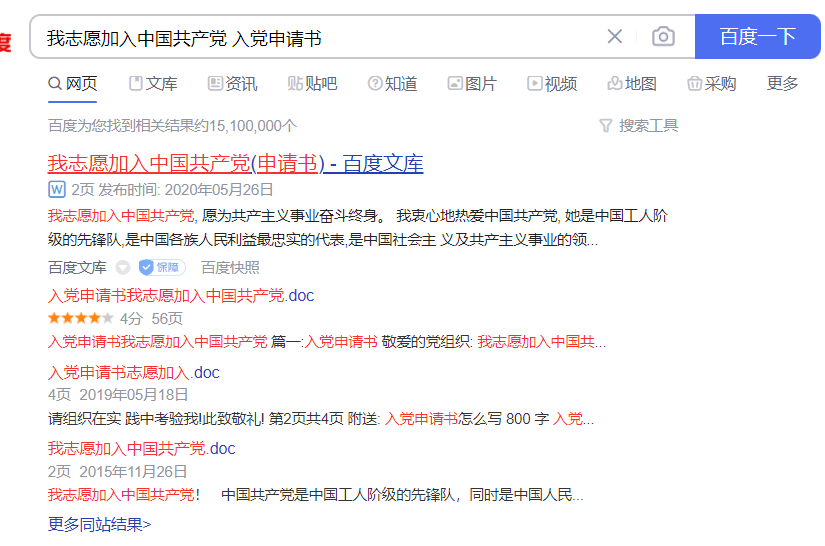Open the 资讯 tab

click(x=233, y=84)
